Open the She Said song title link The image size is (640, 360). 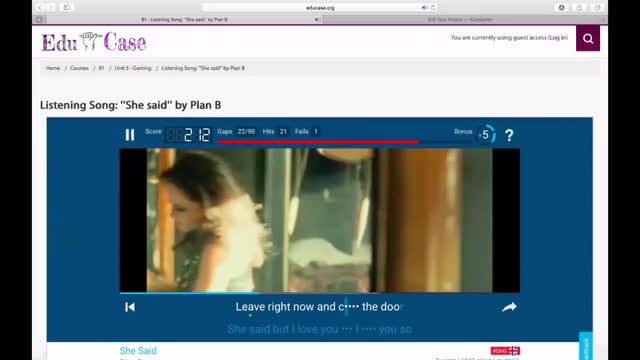pos(138,351)
